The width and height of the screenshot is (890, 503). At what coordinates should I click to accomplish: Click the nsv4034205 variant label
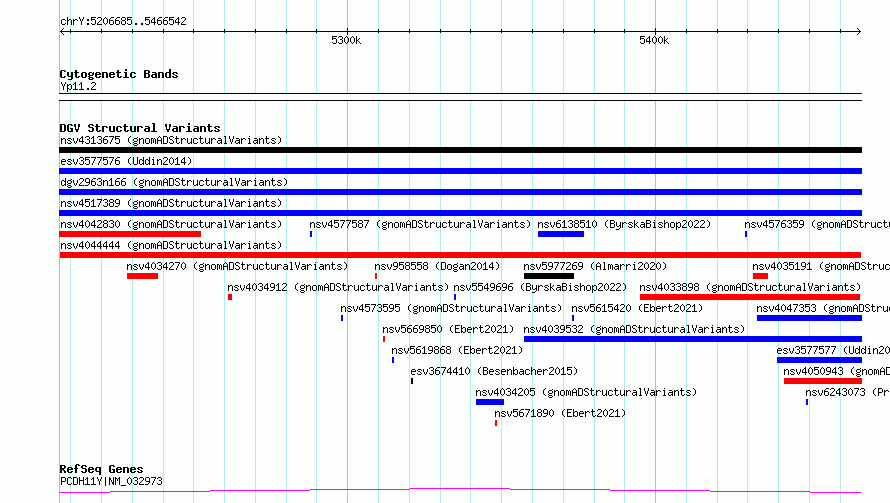[x=586, y=392]
